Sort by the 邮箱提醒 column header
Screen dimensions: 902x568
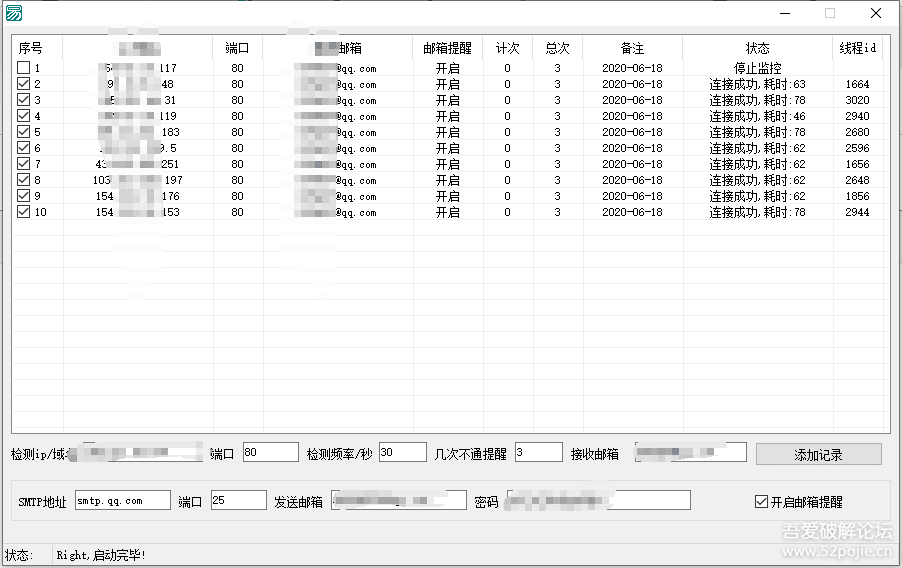point(448,48)
